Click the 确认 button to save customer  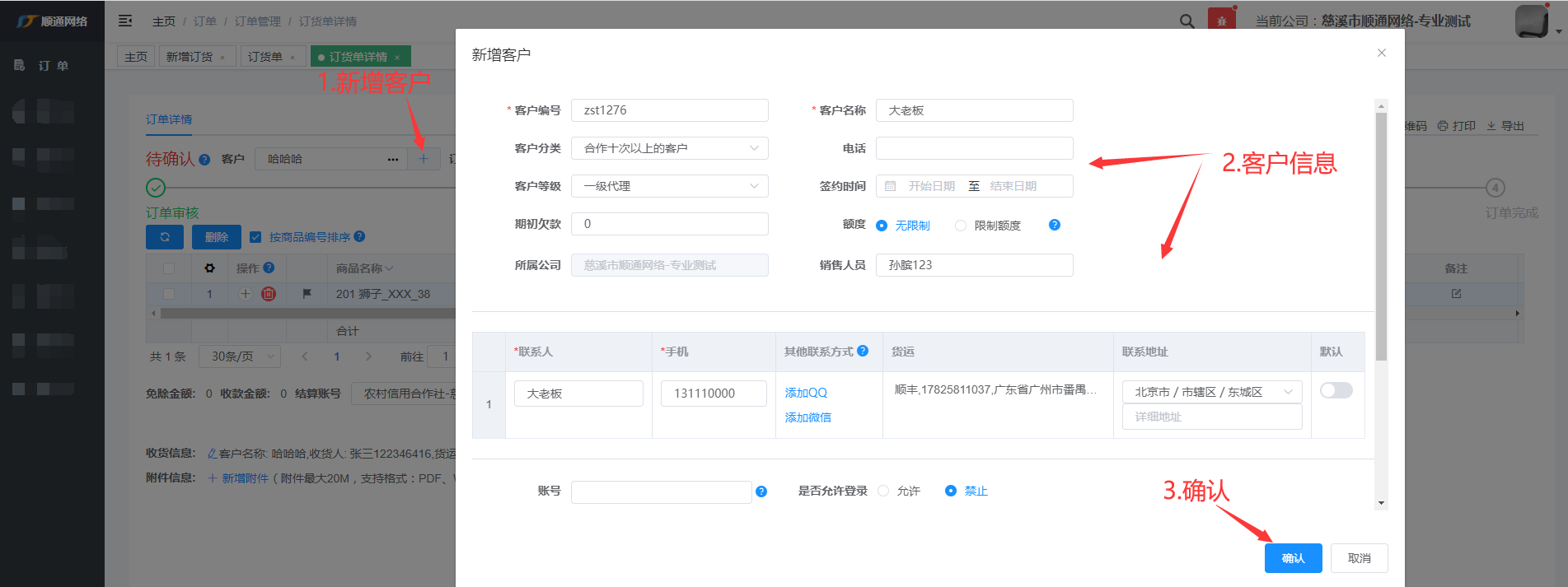1293,558
